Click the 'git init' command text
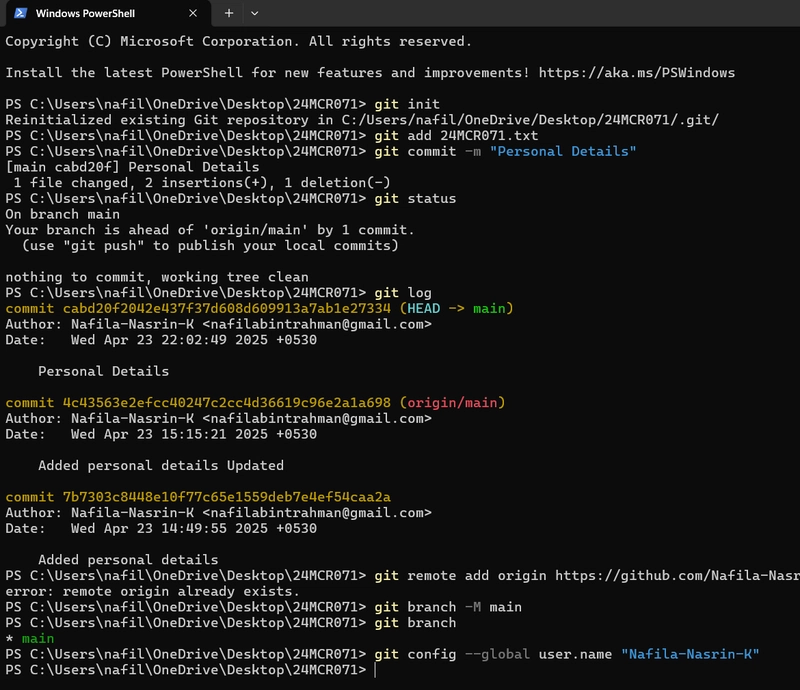The image size is (800, 690). coord(407,104)
